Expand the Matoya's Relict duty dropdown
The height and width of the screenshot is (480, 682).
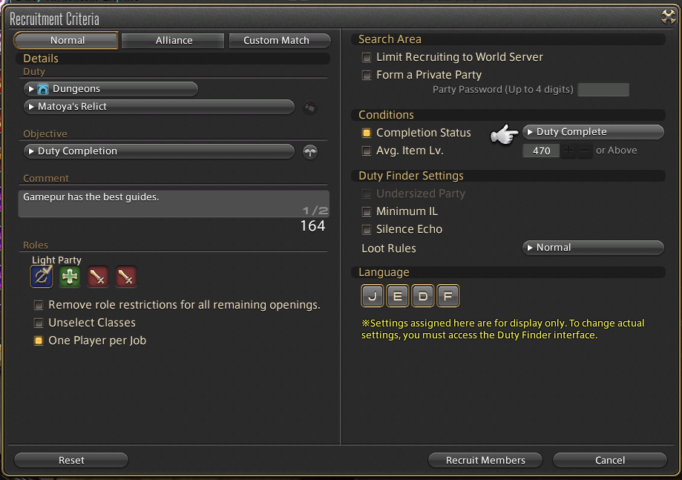click(x=159, y=107)
